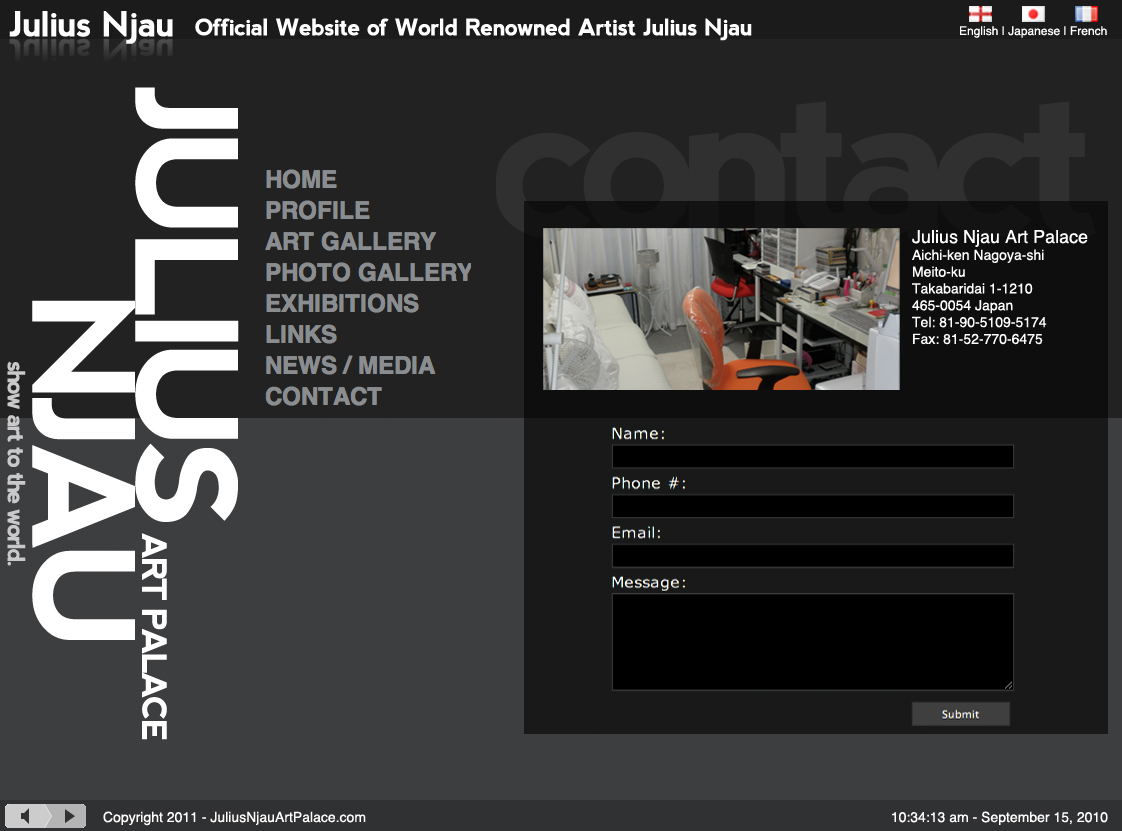1122x831 pixels.
Task: Choose the French flag icon
Action: click(x=1086, y=14)
